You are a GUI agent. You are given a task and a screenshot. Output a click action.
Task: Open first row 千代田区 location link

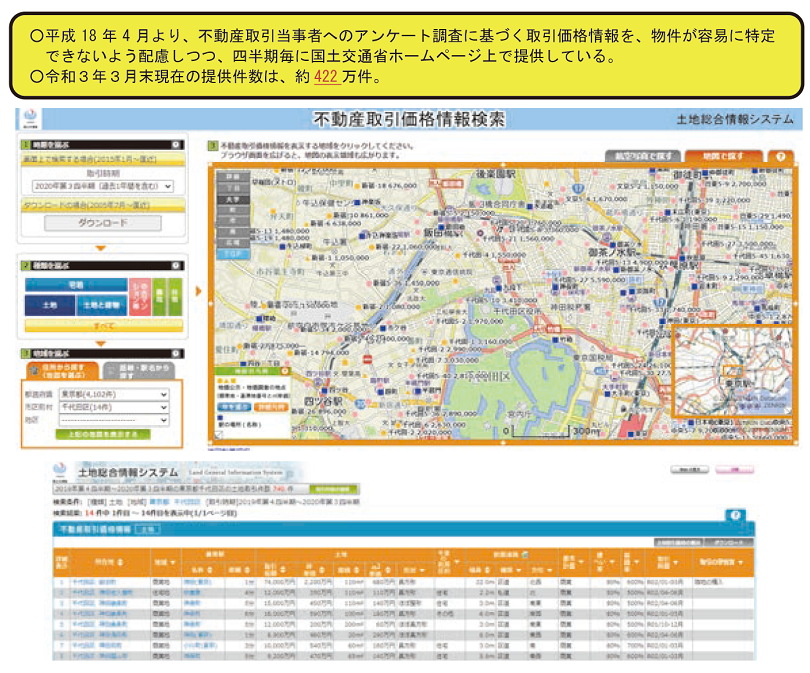point(94,582)
